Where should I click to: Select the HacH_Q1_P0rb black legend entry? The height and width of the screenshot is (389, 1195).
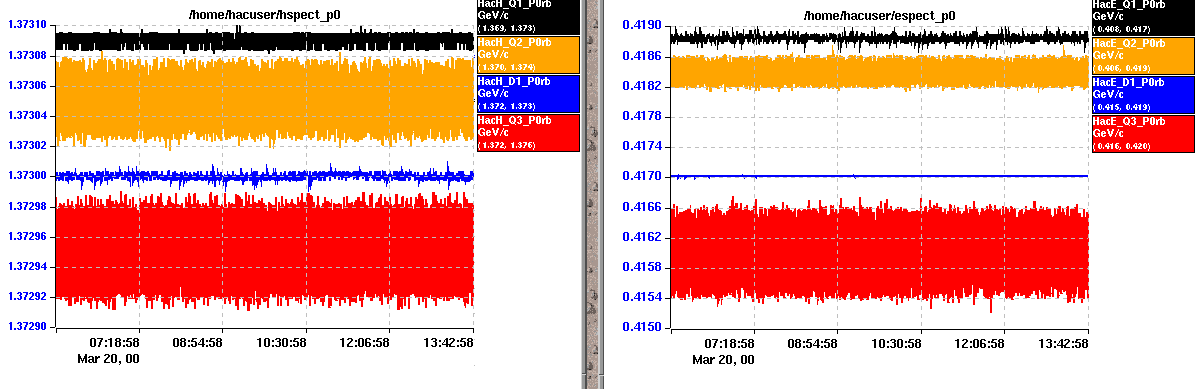coord(528,17)
